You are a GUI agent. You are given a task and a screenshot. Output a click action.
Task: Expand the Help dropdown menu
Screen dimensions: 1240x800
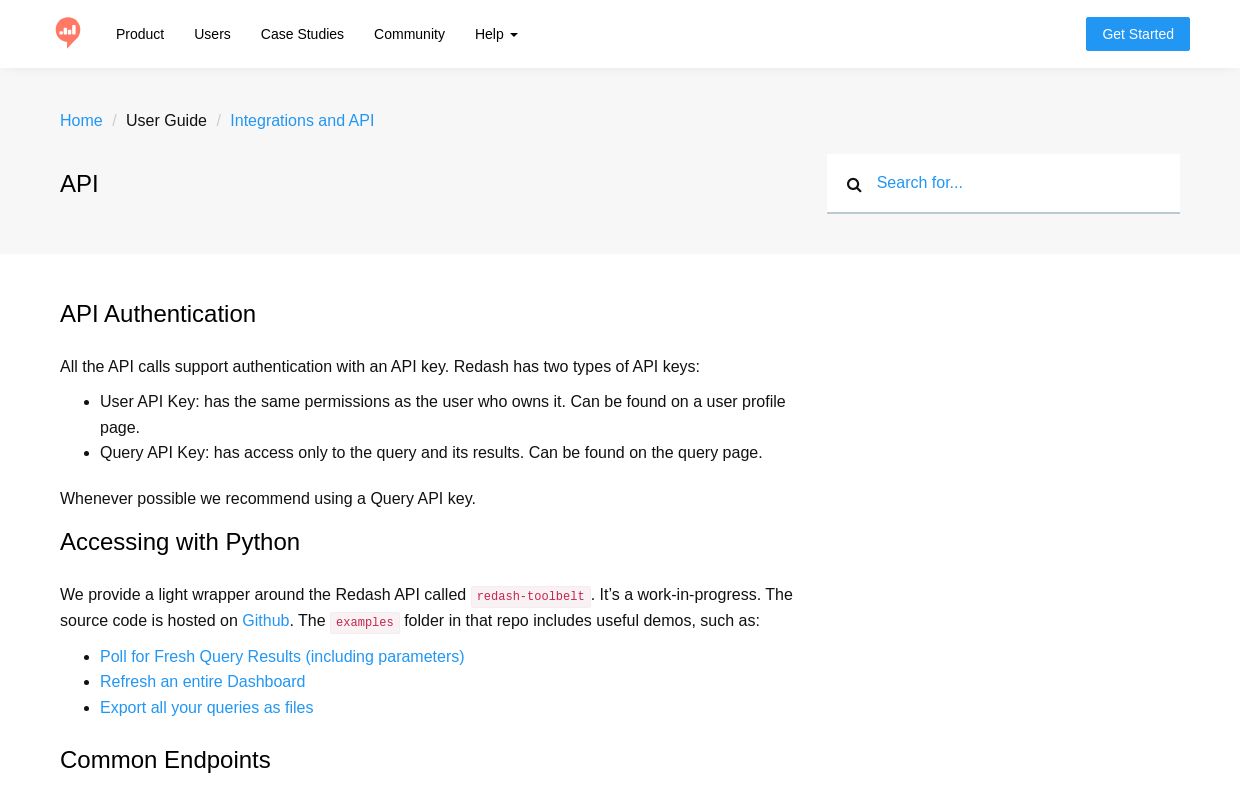(x=496, y=34)
